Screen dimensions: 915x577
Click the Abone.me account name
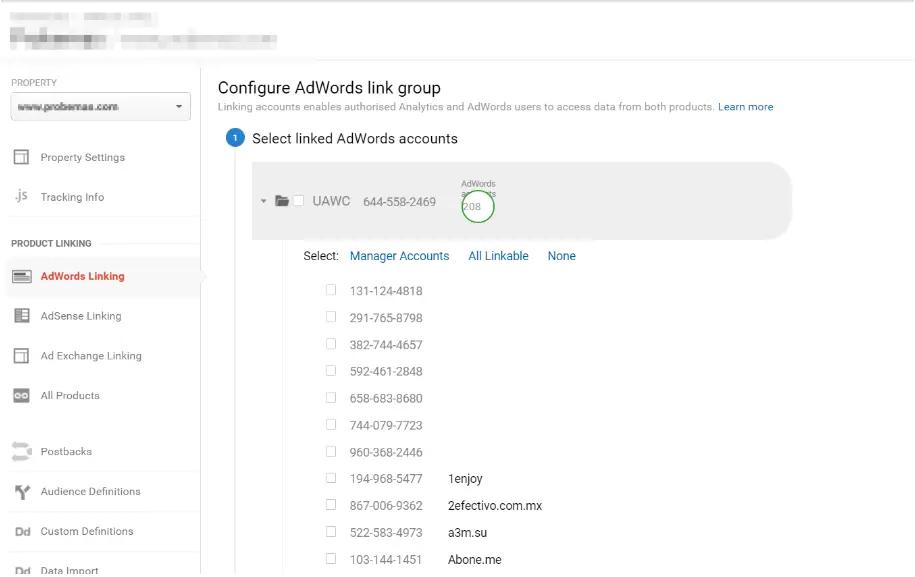coord(474,559)
